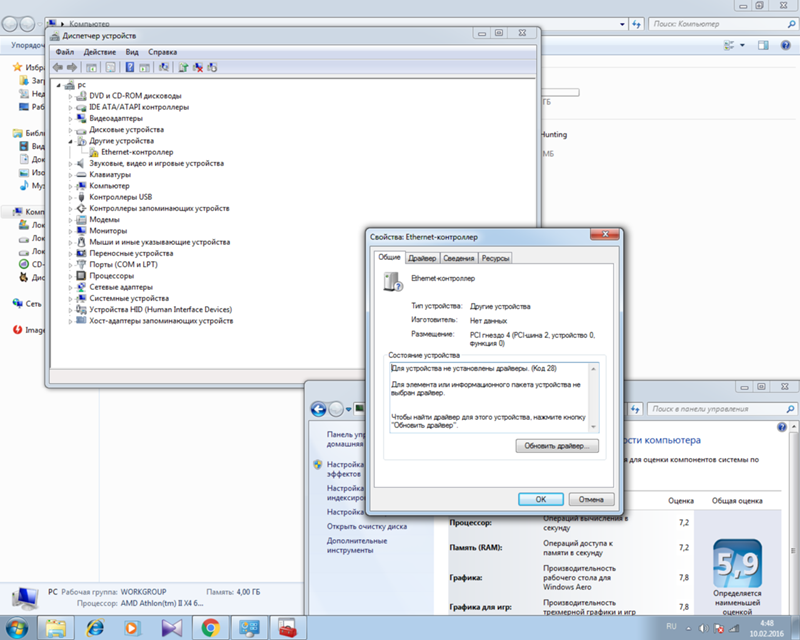Image resolution: width=800 pixels, height=640 pixels.
Task: Select the Ethernet-контроллер warning icon in tree
Action: 94,152
